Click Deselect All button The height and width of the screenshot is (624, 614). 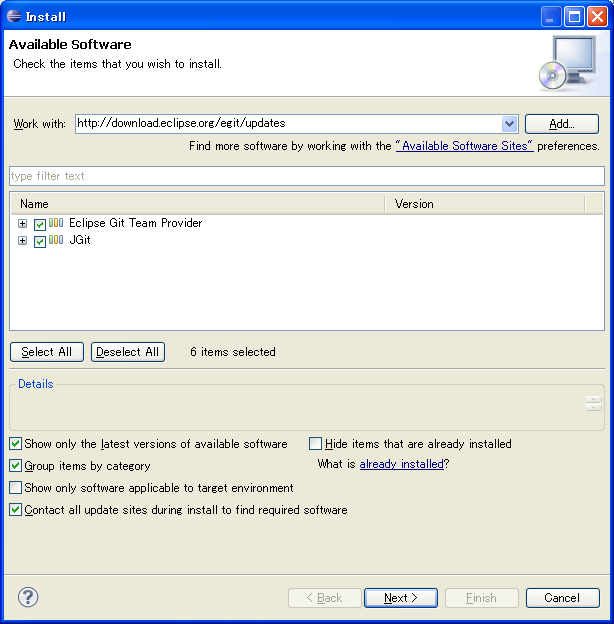click(x=128, y=352)
